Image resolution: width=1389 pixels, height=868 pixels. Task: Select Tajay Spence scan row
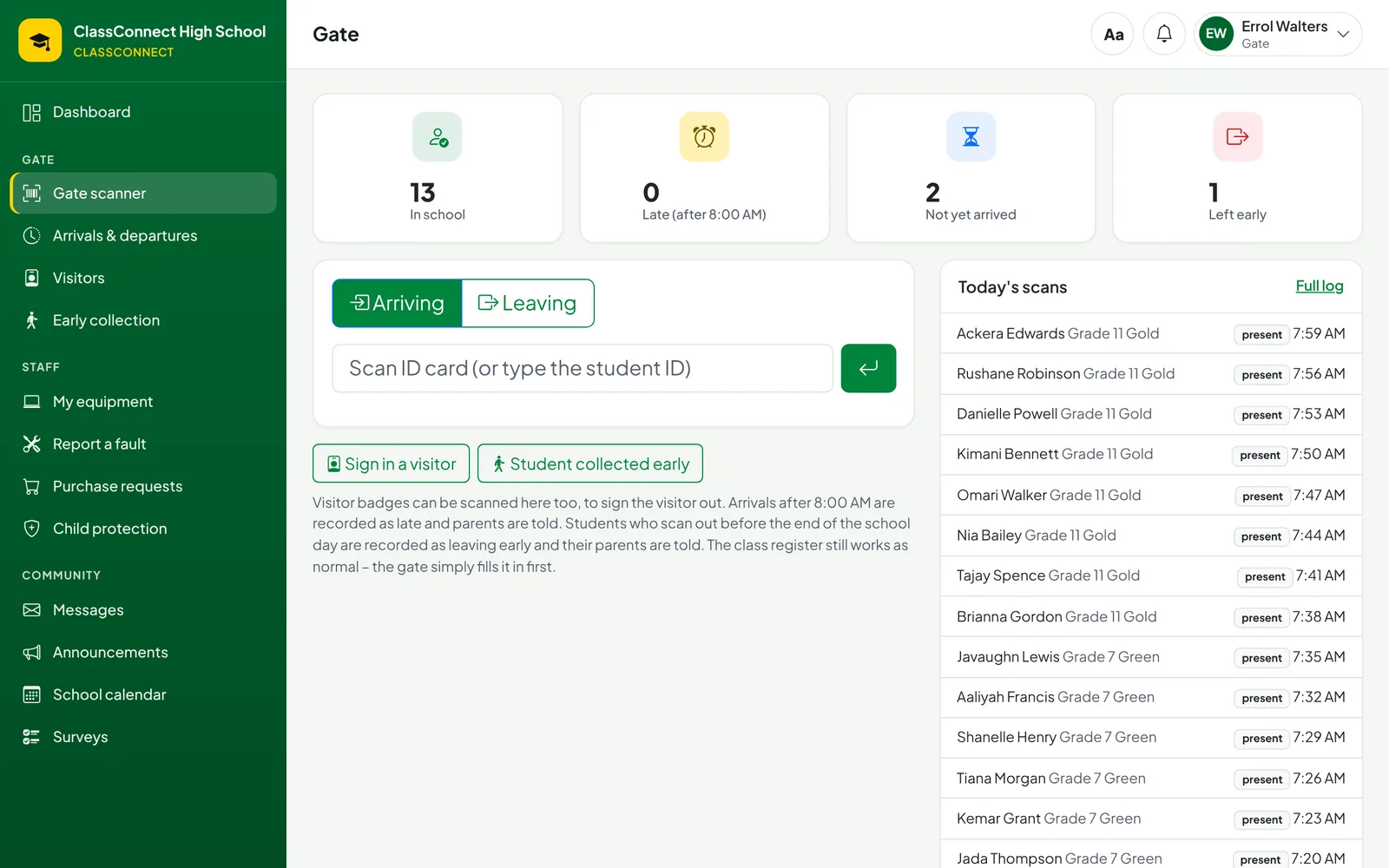(x=1150, y=575)
